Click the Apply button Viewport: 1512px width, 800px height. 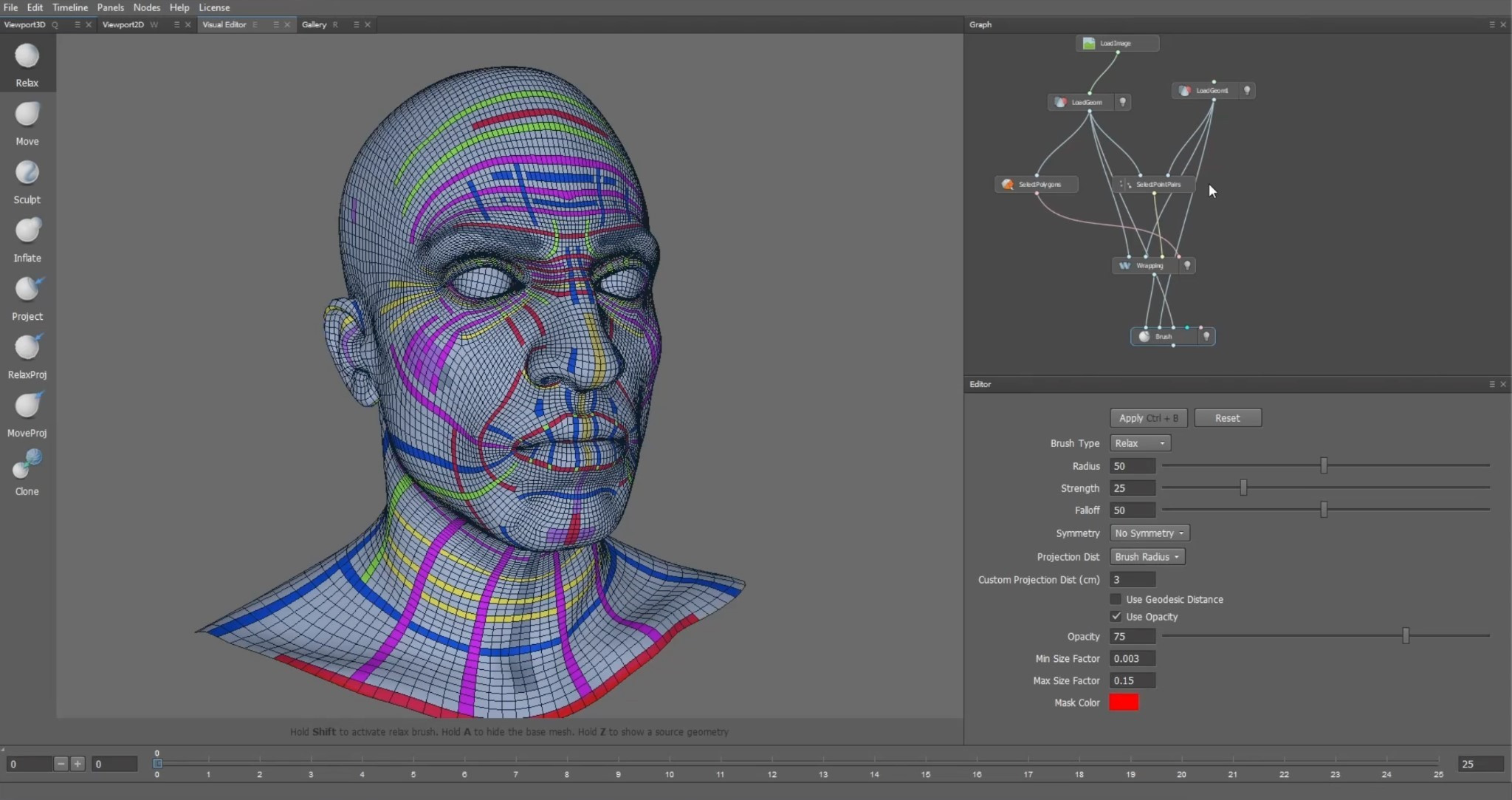point(1148,418)
